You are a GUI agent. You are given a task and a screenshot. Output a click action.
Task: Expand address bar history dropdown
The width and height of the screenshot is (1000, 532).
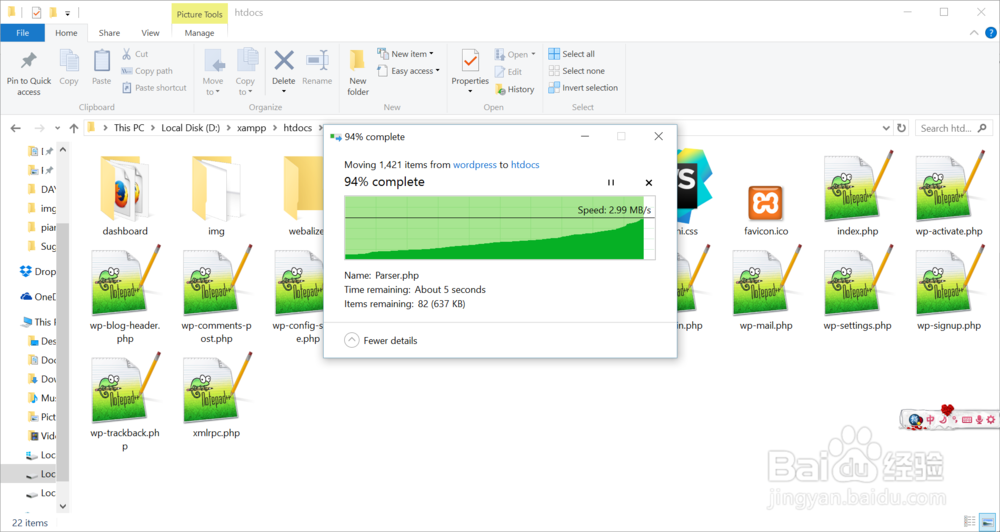pyautogui.click(x=886, y=128)
